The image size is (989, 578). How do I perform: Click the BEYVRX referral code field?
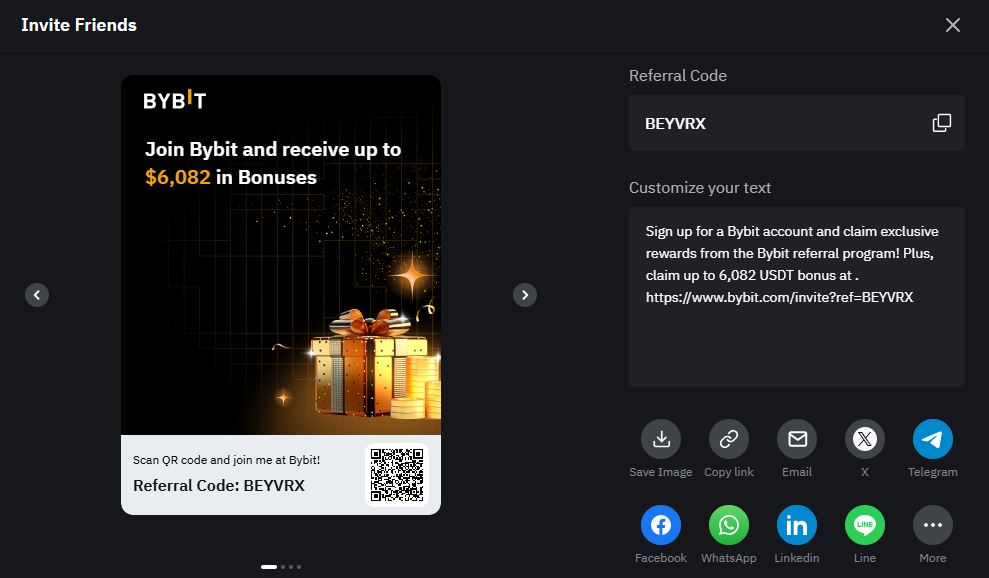click(x=797, y=123)
